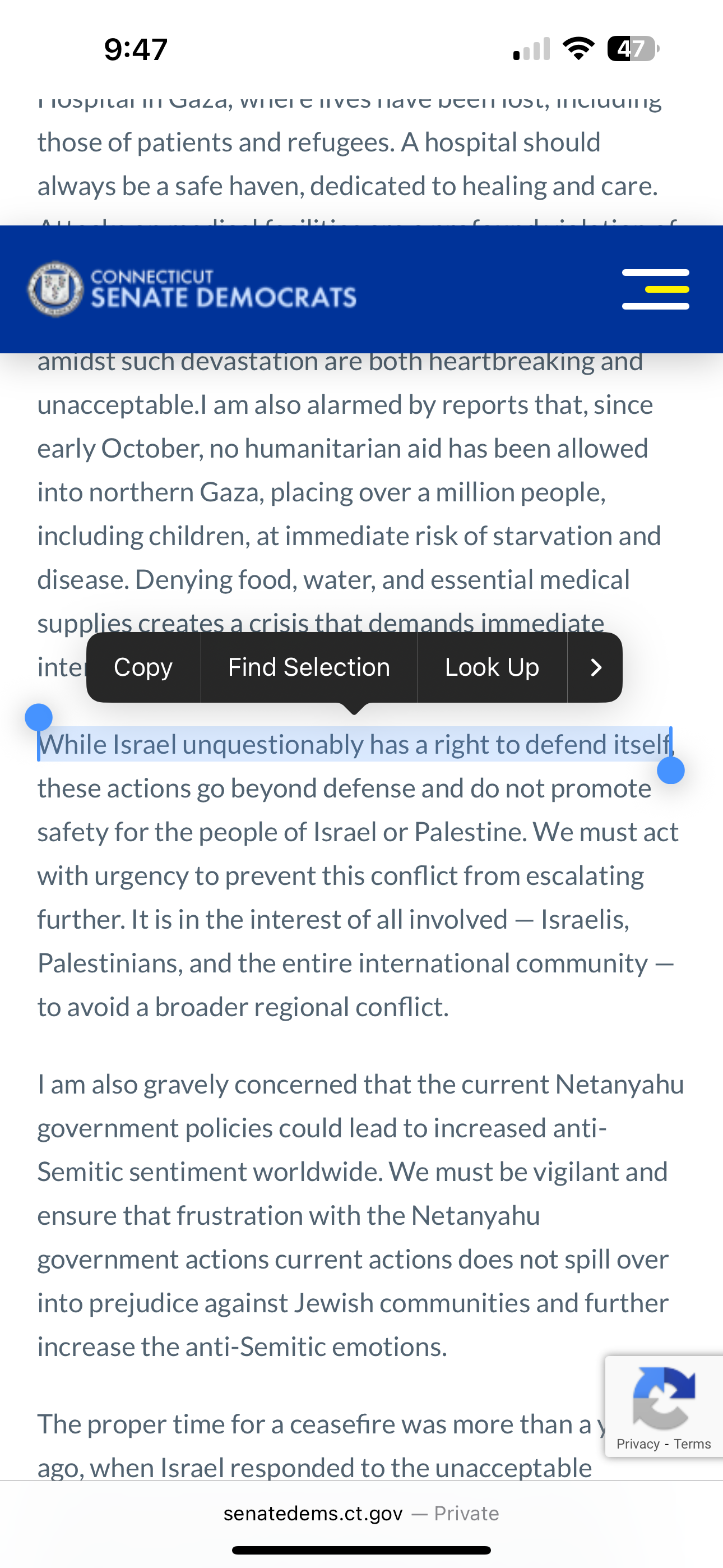The height and width of the screenshot is (1568, 723).
Task: Tap the Connecticut Senate Democrats wordmark
Action: pos(224,288)
